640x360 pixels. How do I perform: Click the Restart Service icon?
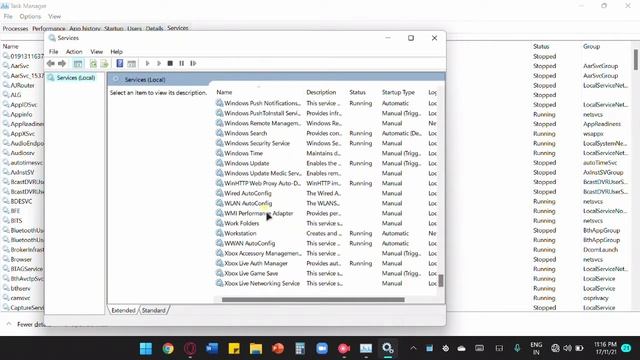pyautogui.click(x=193, y=63)
